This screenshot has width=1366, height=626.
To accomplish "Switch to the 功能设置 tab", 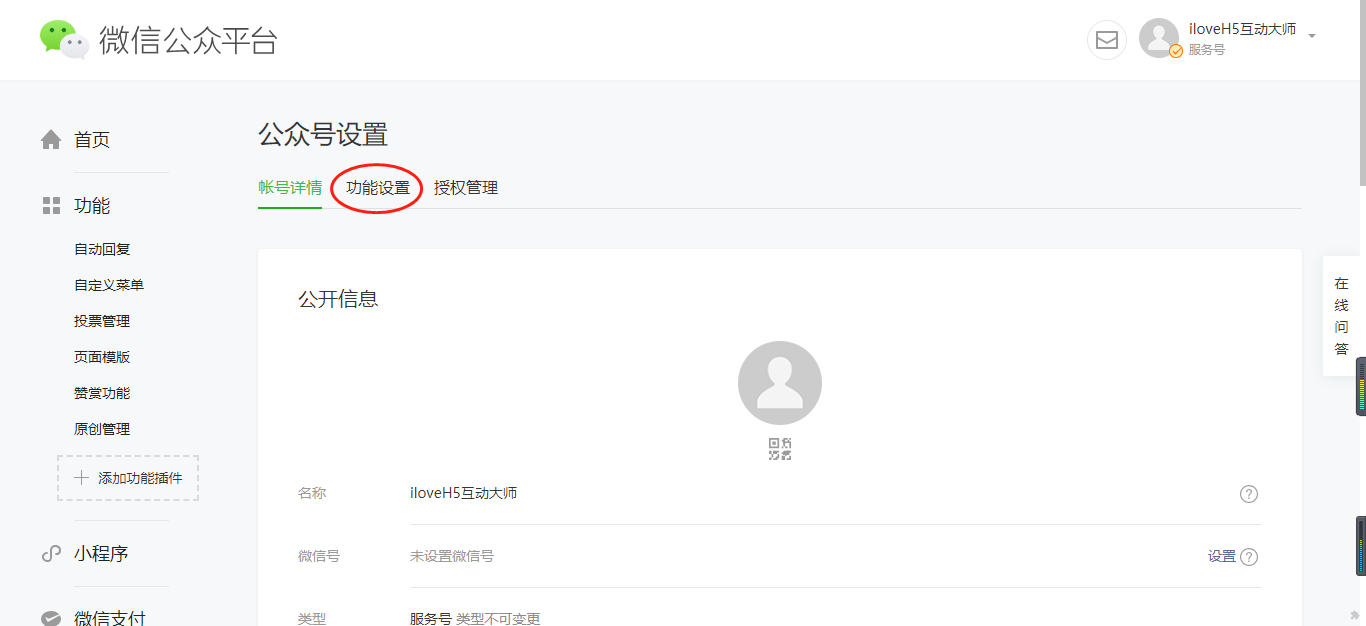I will [x=378, y=188].
